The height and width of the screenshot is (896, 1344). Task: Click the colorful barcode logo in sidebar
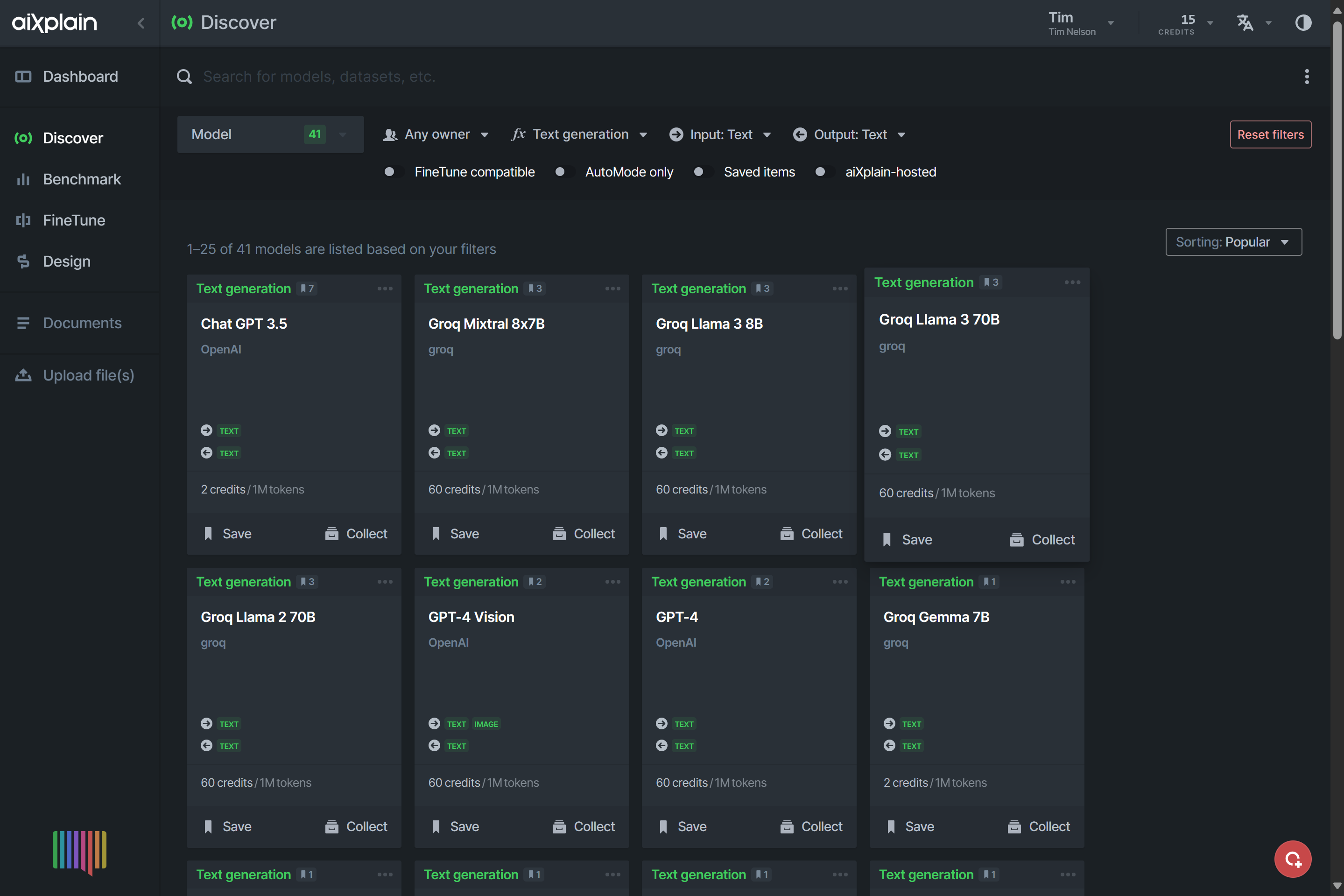click(79, 852)
